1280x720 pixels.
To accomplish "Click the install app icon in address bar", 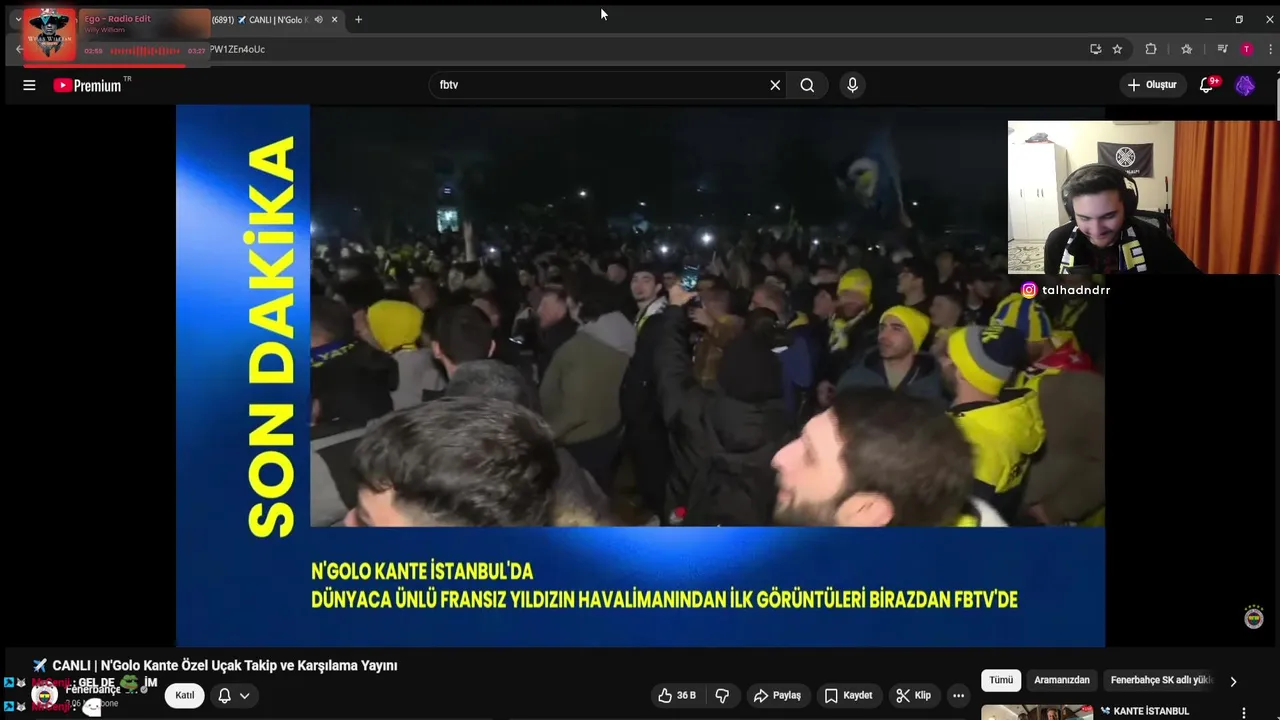I will [x=1096, y=49].
